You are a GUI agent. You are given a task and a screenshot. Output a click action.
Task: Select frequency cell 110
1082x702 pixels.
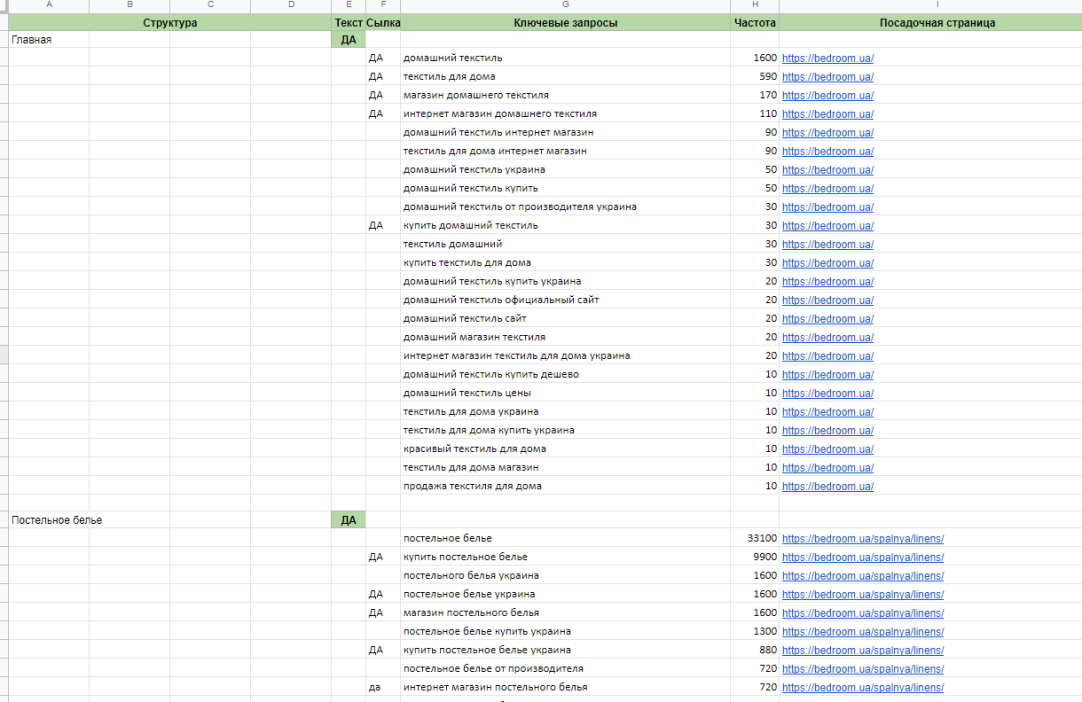tap(755, 113)
